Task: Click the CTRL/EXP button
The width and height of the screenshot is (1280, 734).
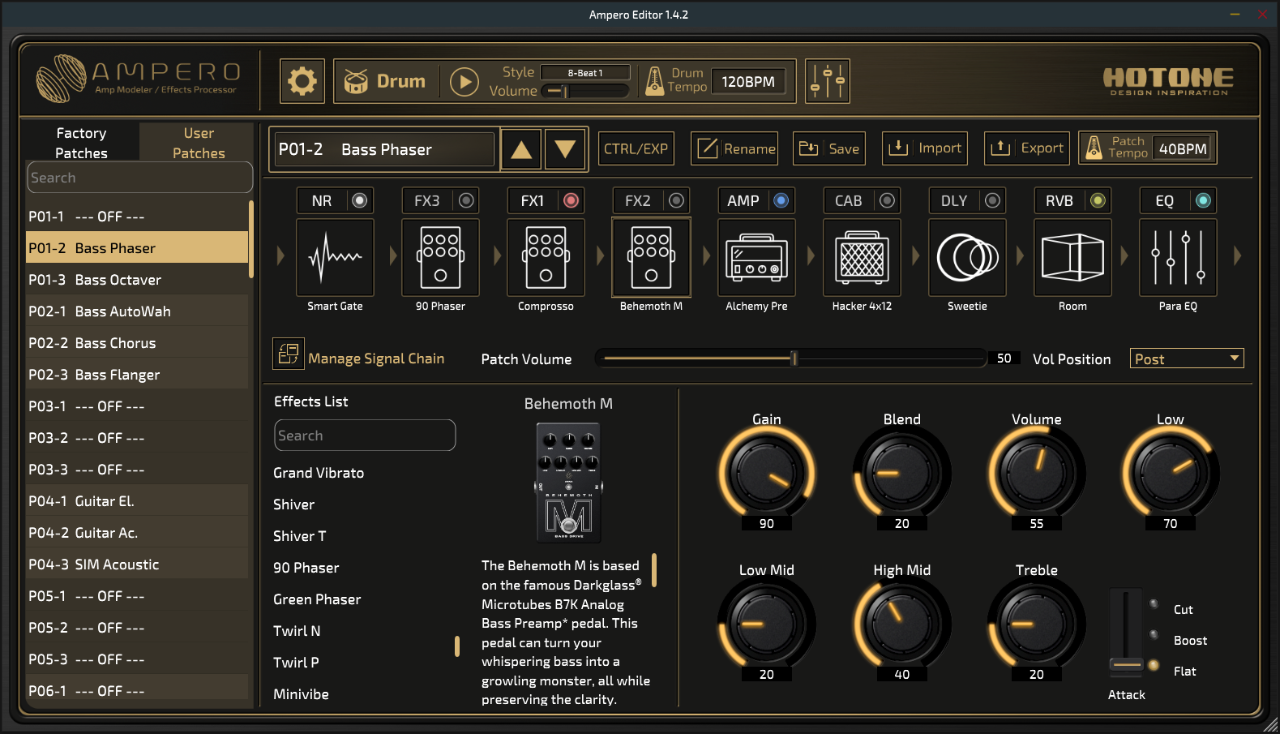Action: [636, 149]
